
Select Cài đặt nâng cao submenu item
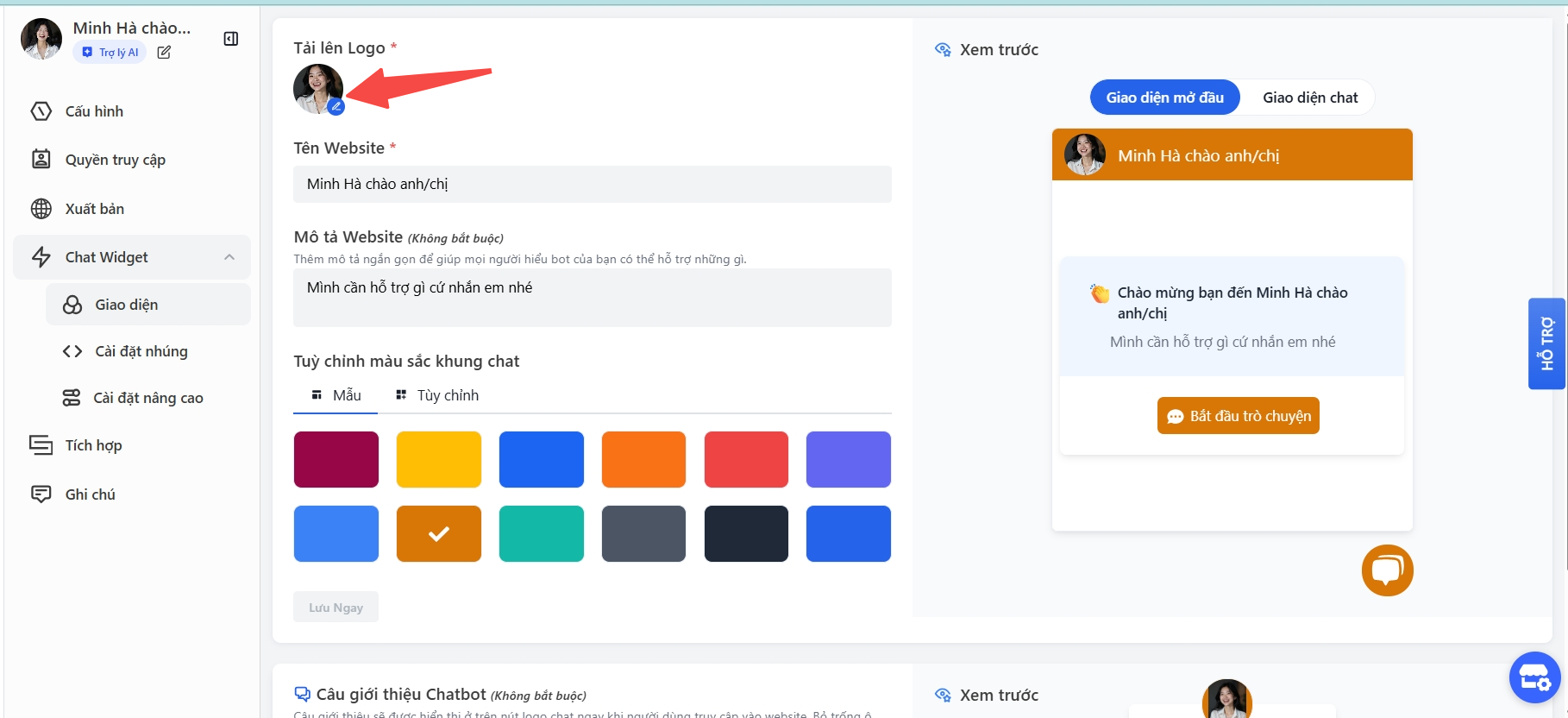(147, 398)
